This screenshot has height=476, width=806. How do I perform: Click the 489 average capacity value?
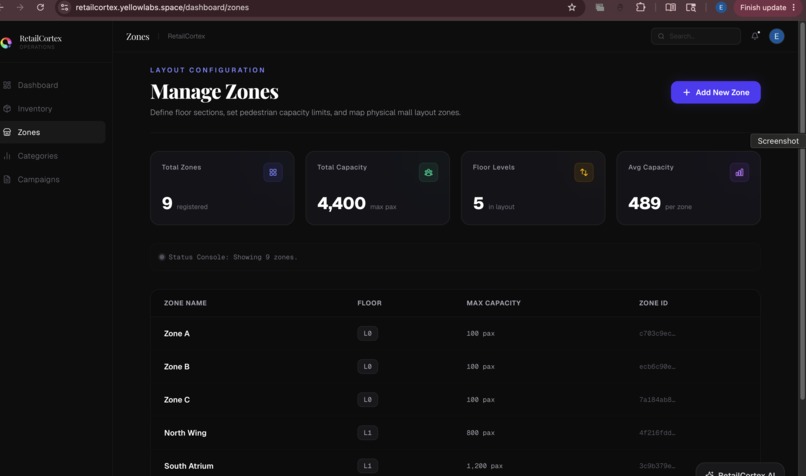(x=644, y=203)
